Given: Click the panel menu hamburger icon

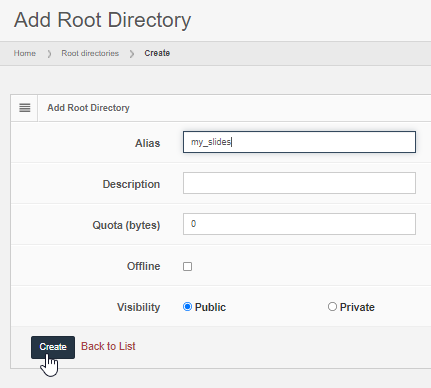Looking at the screenshot, I should (x=25, y=108).
